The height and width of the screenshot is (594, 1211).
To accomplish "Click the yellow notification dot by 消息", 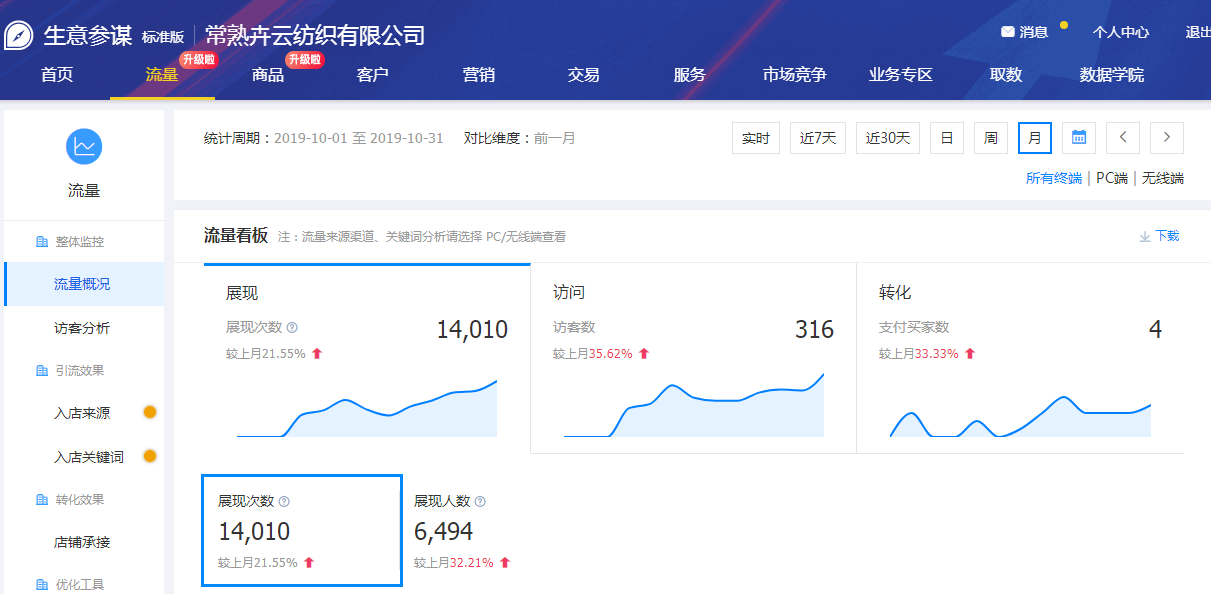I will pyautogui.click(x=1064, y=25).
